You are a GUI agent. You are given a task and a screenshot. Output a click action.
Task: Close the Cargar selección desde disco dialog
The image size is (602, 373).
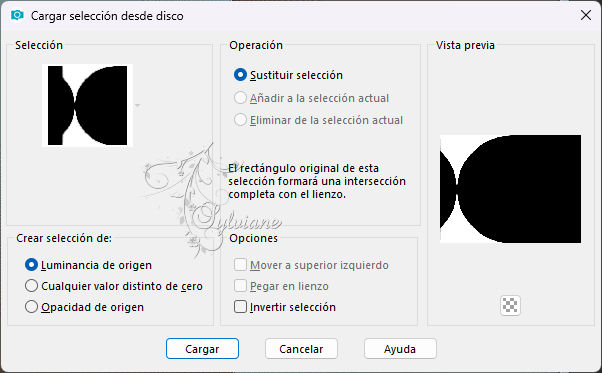click(586, 15)
